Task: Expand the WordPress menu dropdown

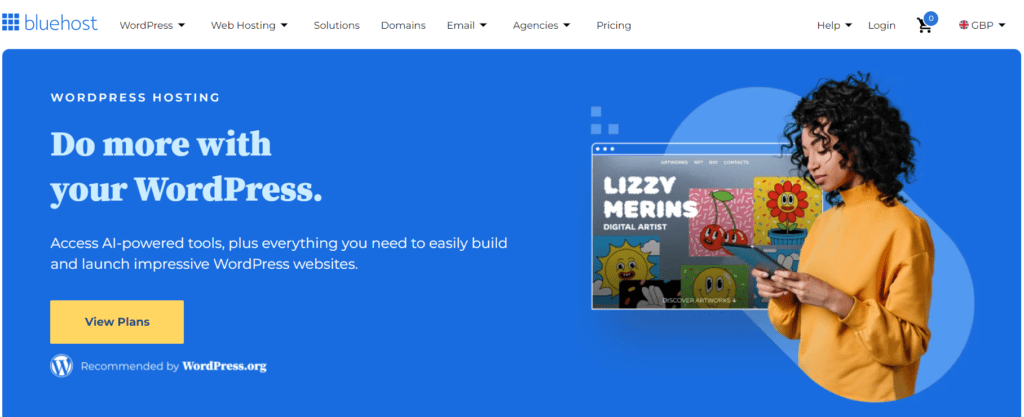Action: [x=152, y=25]
